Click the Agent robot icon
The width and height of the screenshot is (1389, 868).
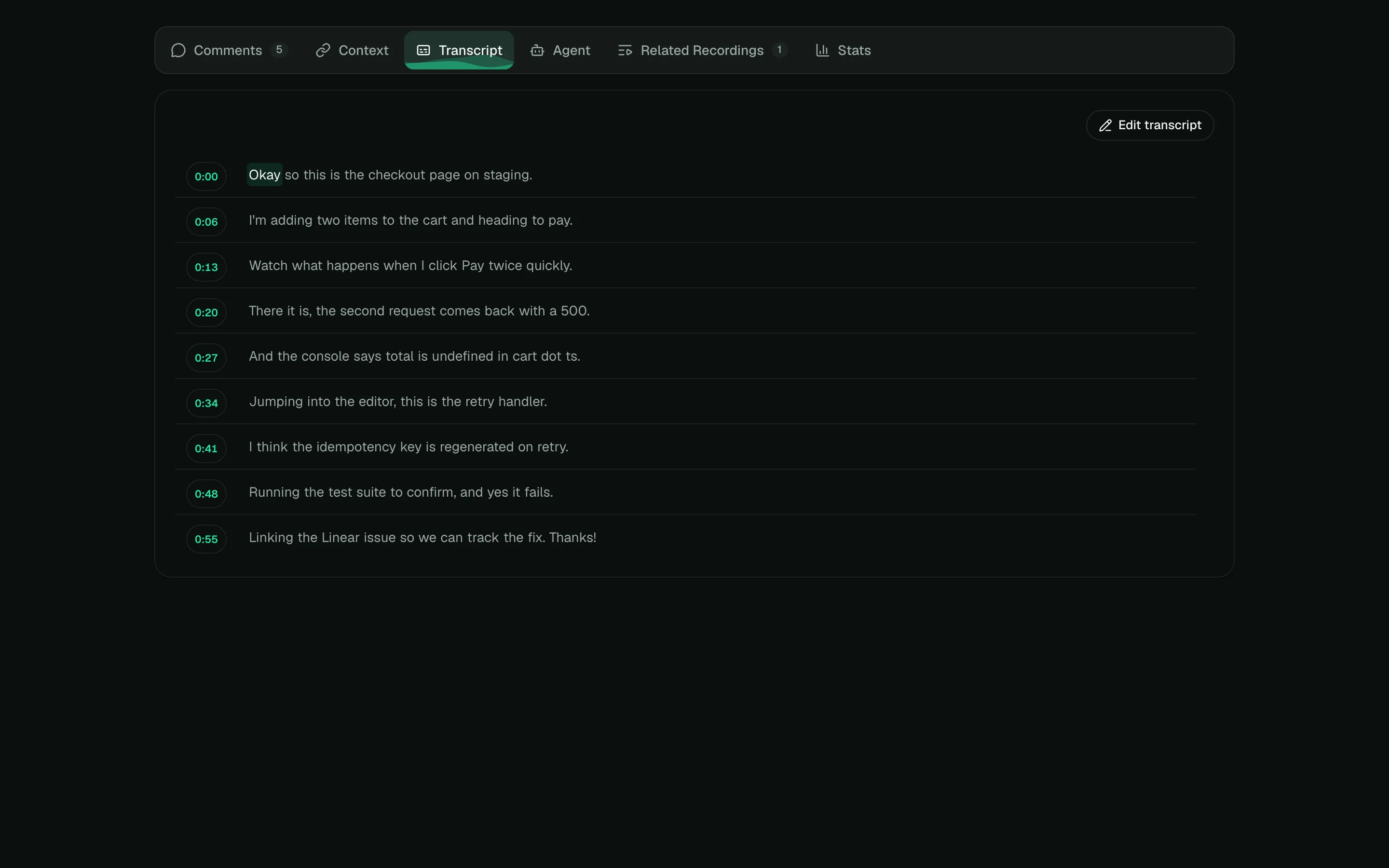537,51
